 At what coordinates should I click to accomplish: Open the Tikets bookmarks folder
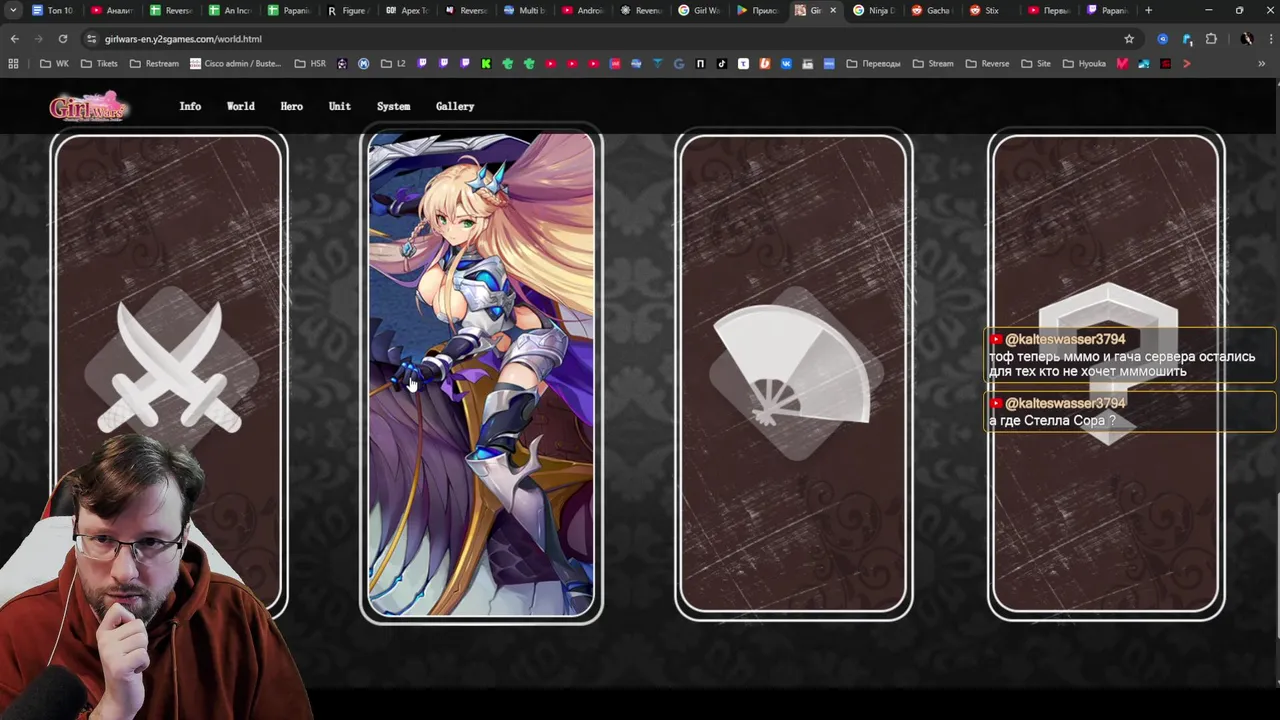tap(99, 63)
